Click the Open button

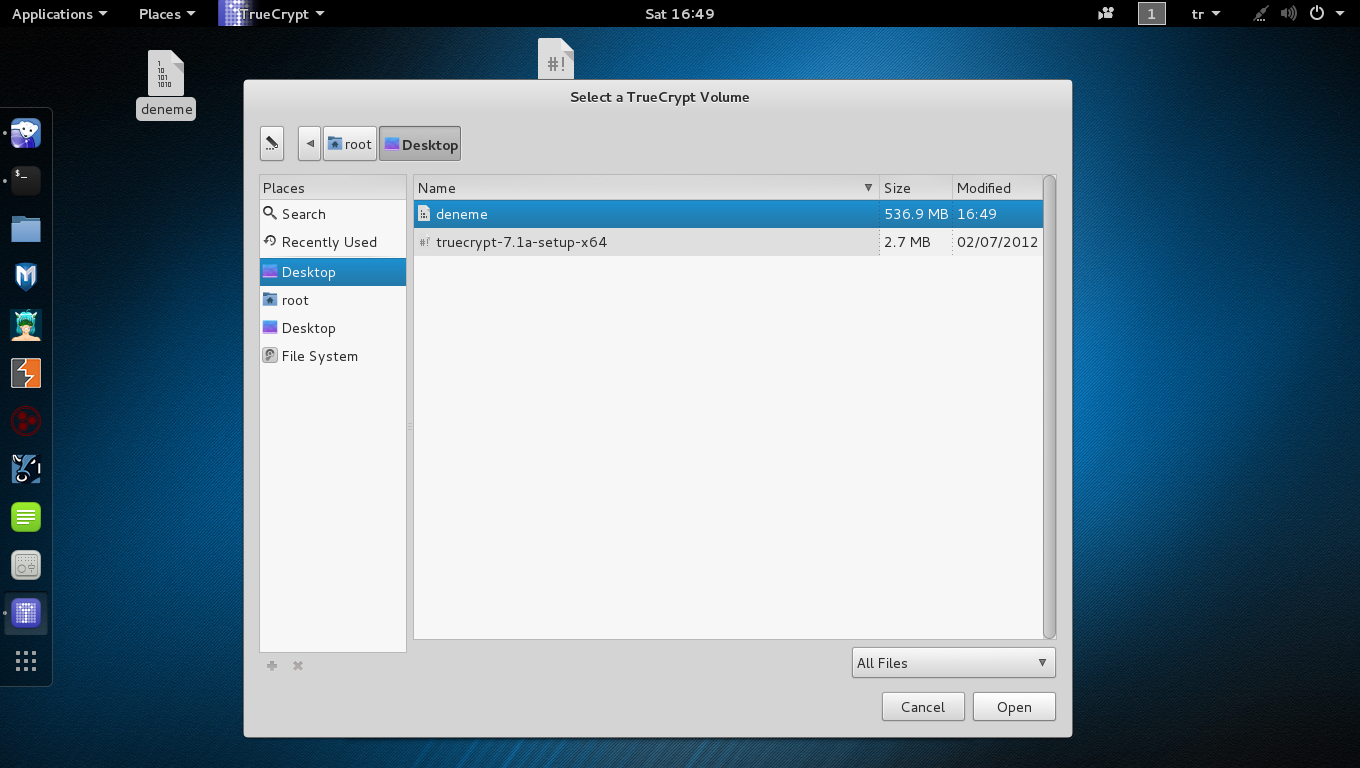pyautogui.click(x=1014, y=707)
